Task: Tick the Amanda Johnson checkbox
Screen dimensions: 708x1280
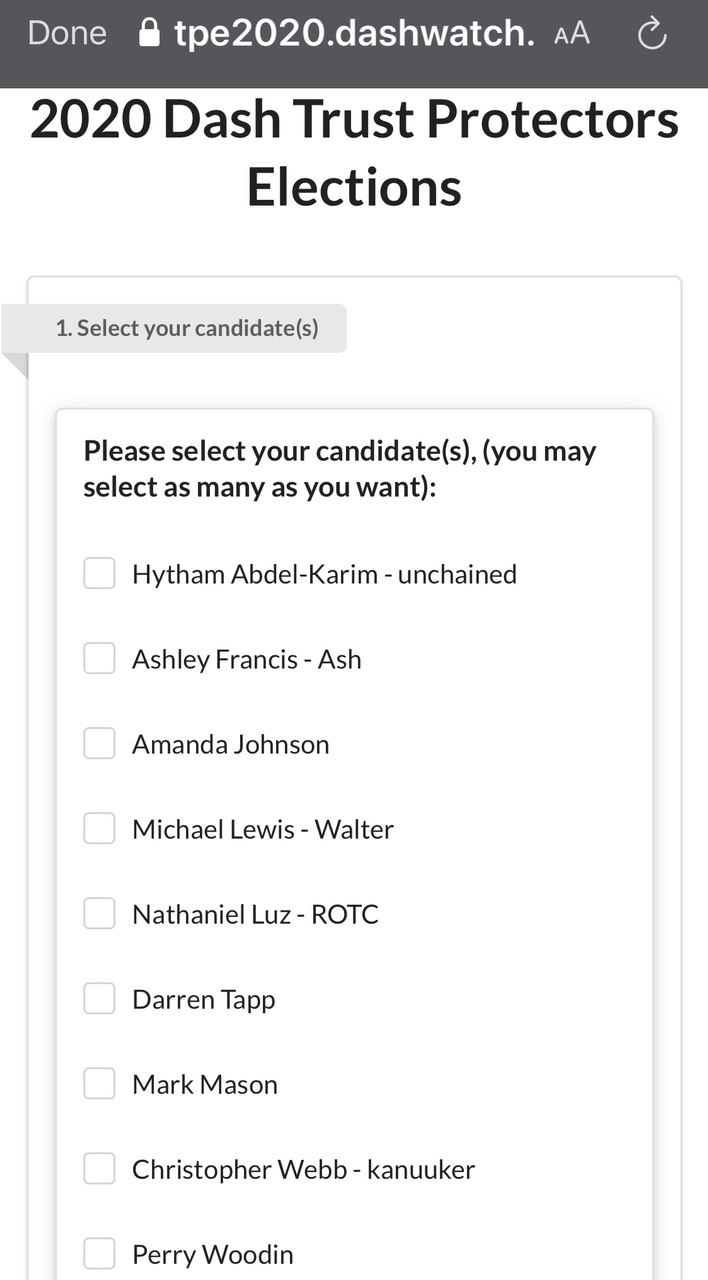Action: tap(99, 744)
